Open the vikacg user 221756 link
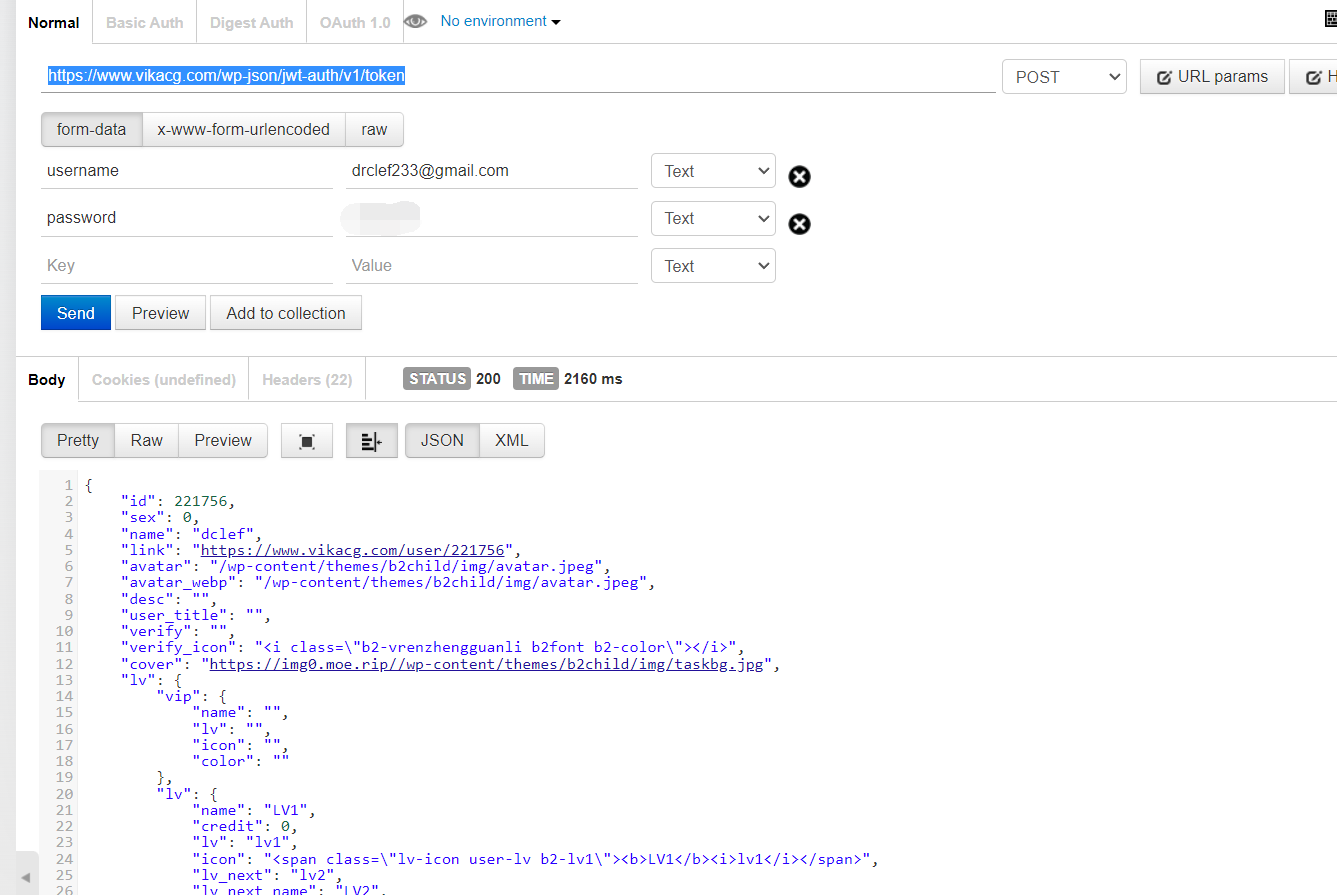Viewport: 1337px width, 895px height. 356,550
